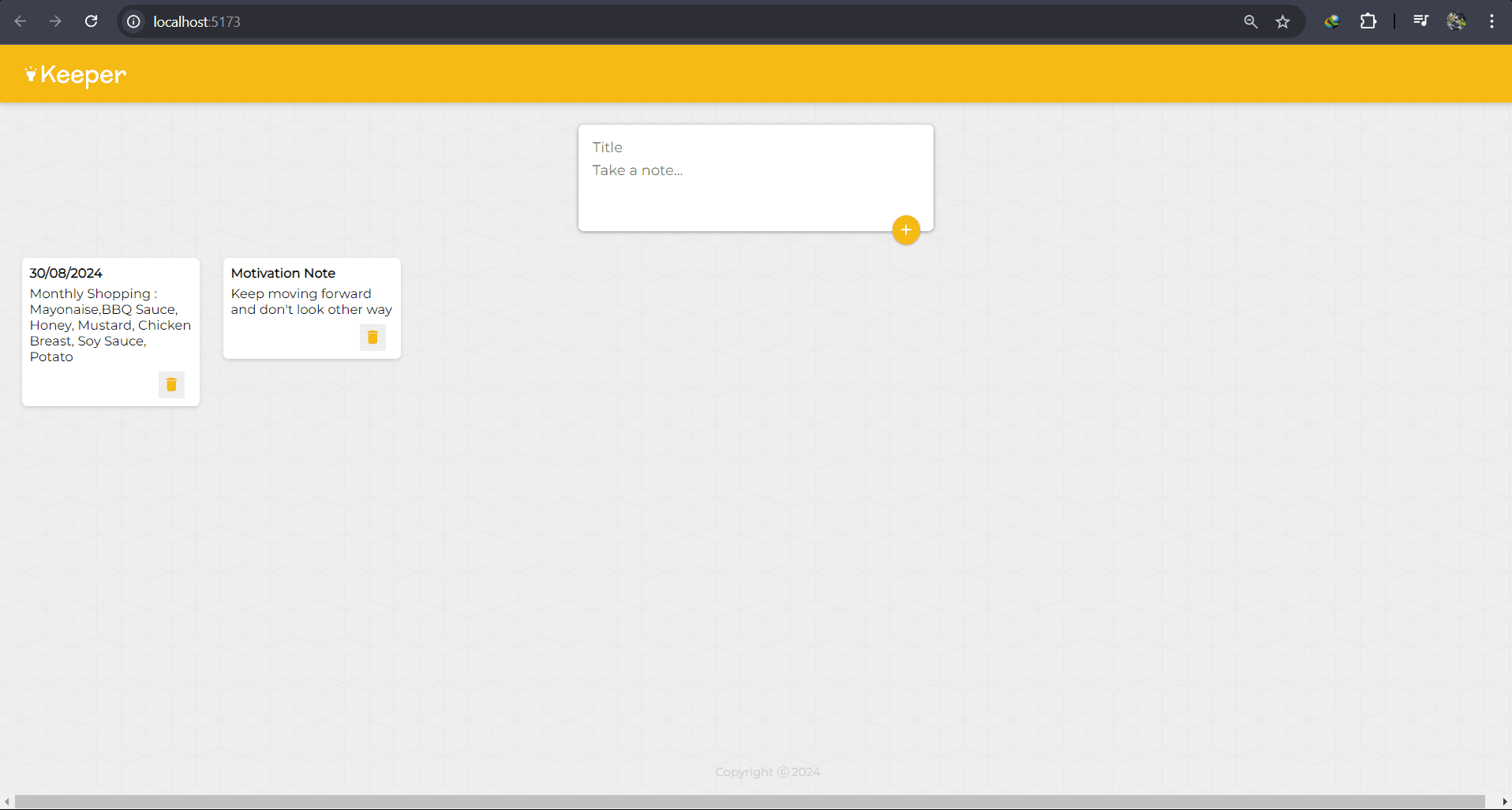
Task: Click into the Title input field
Action: 755,147
